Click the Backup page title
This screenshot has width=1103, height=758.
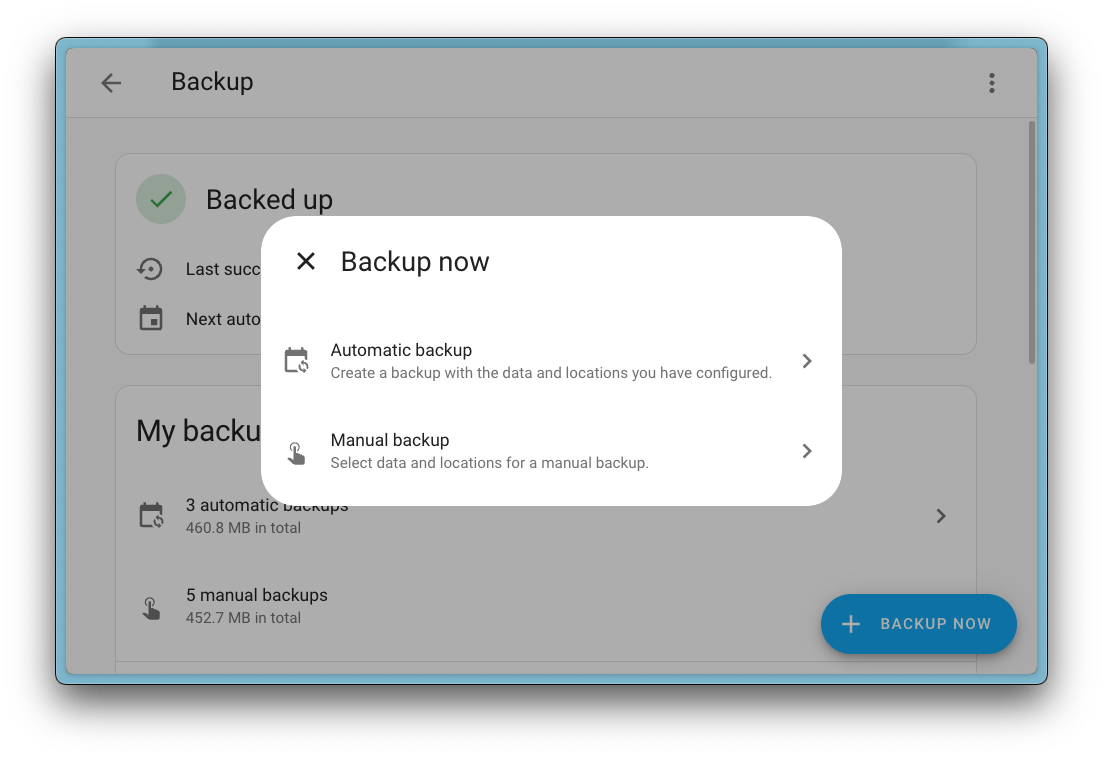click(x=212, y=82)
